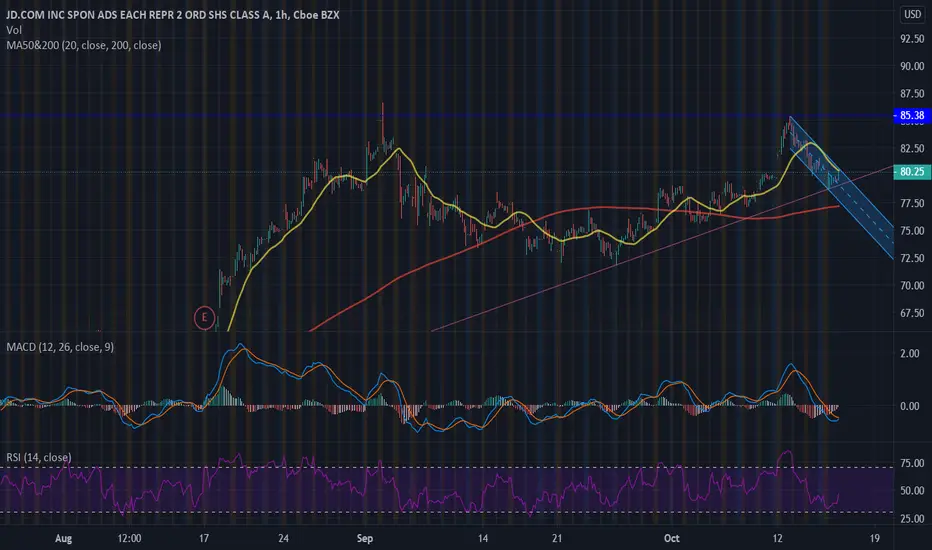Image resolution: width=932 pixels, height=550 pixels.
Task: Click the 12:00 label on time axis
Action: point(129,538)
